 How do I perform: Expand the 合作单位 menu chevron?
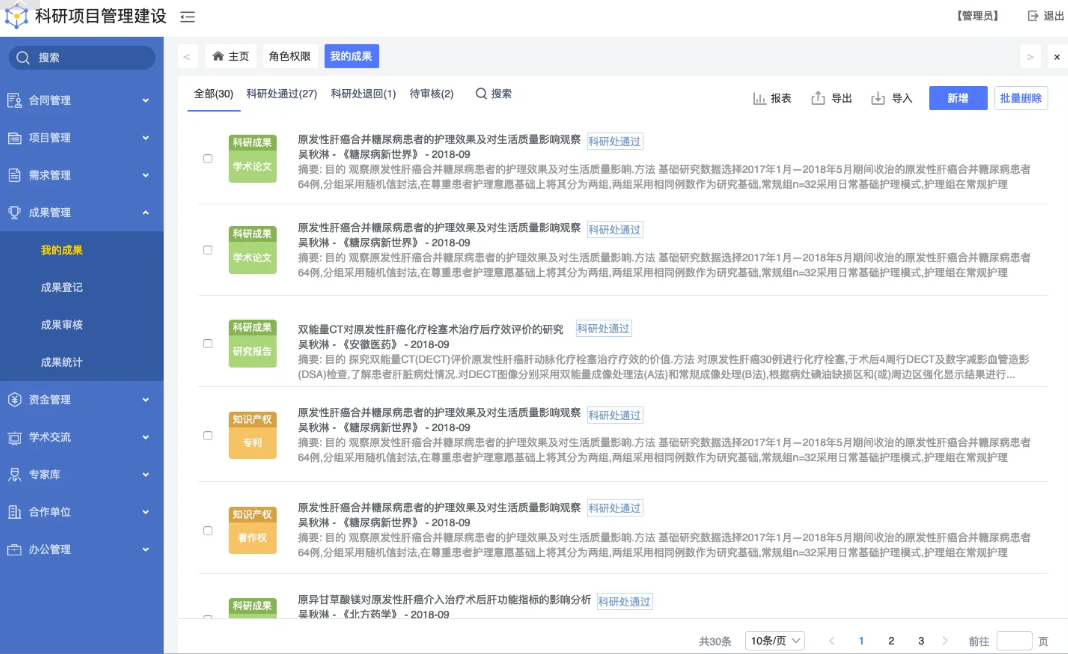point(146,512)
